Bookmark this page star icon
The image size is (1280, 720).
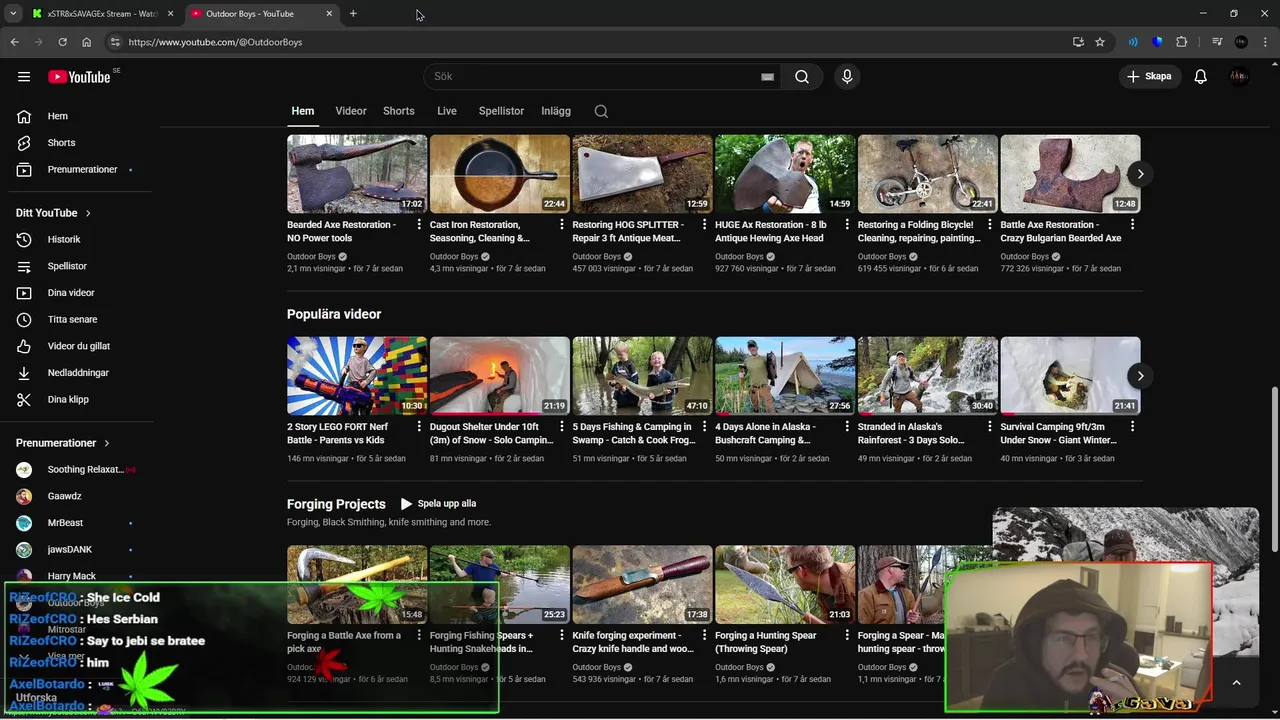click(x=1100, y=42)
